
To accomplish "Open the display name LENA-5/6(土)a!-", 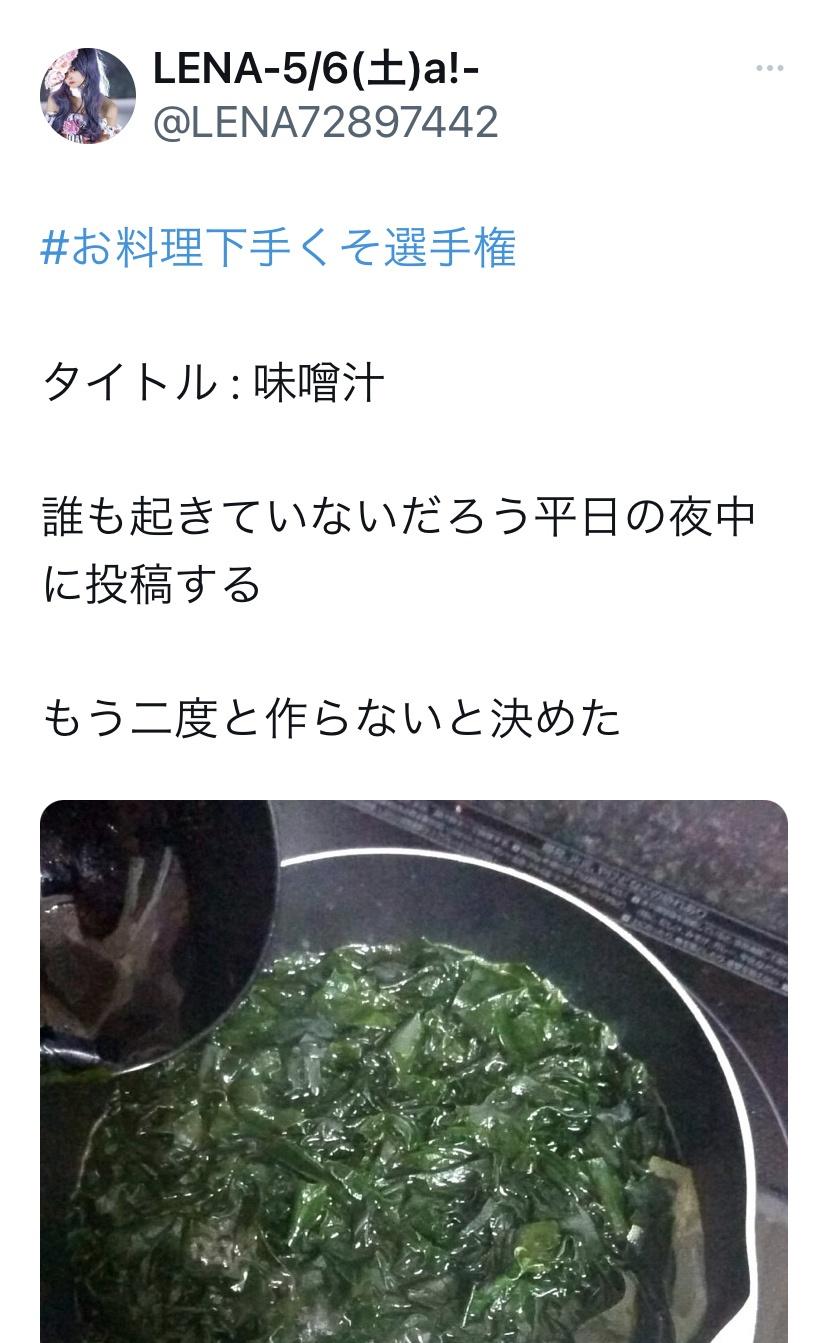I will click(315, 68).
